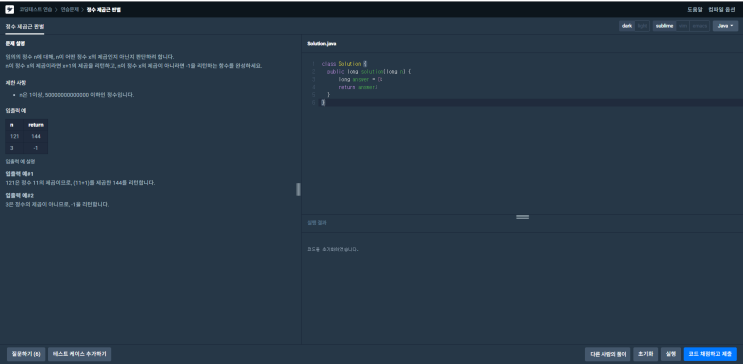Select vim keymap mode
The height and width of the screenshot is (364, 743).
click(682, 26)
